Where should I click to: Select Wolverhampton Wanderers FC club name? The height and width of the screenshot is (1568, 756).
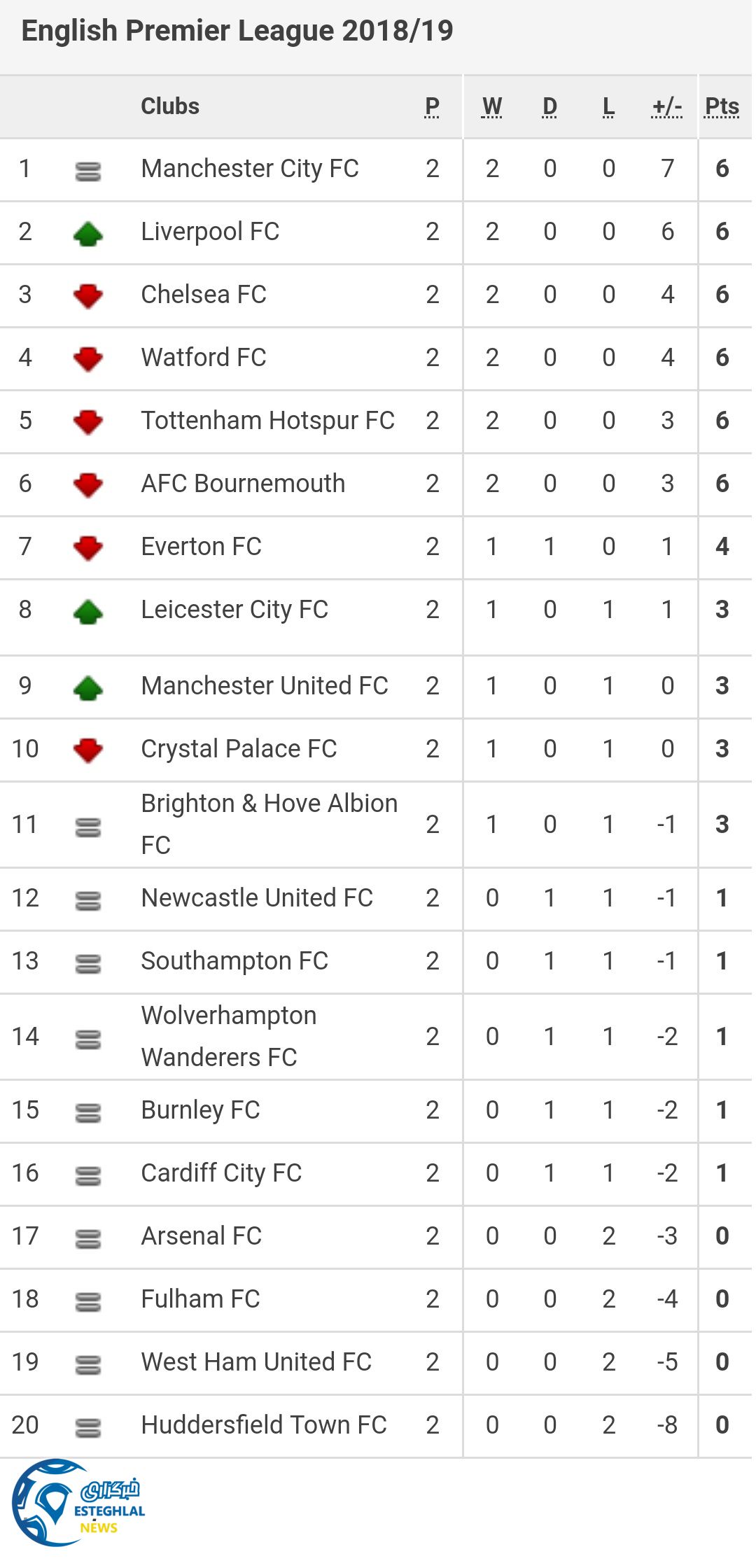coord(228,1036)
